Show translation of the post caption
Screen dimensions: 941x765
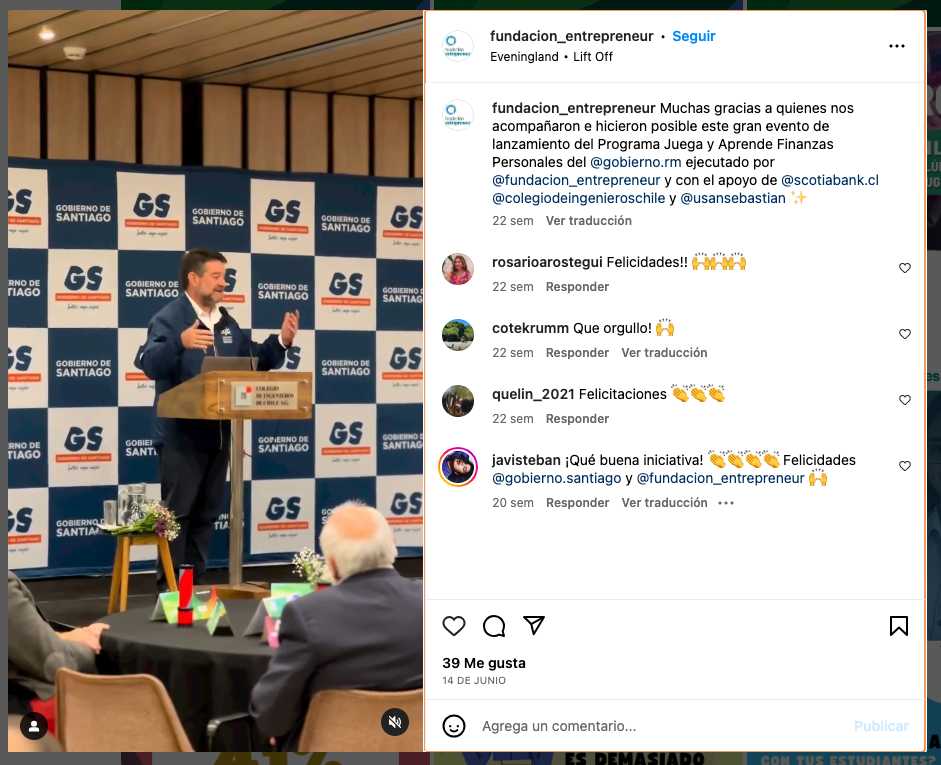pyautogui.click(x=589, y=221)
